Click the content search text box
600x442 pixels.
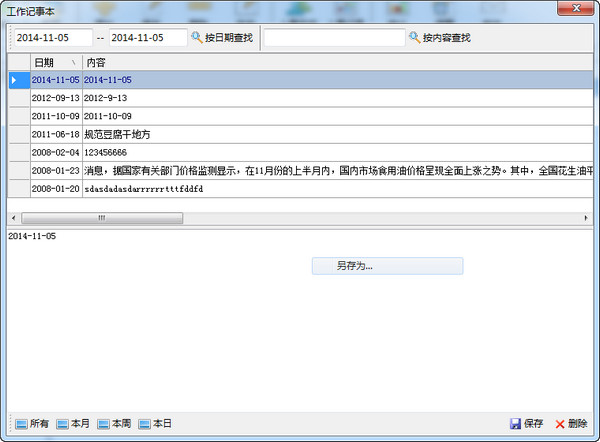(x=333, y=37)
